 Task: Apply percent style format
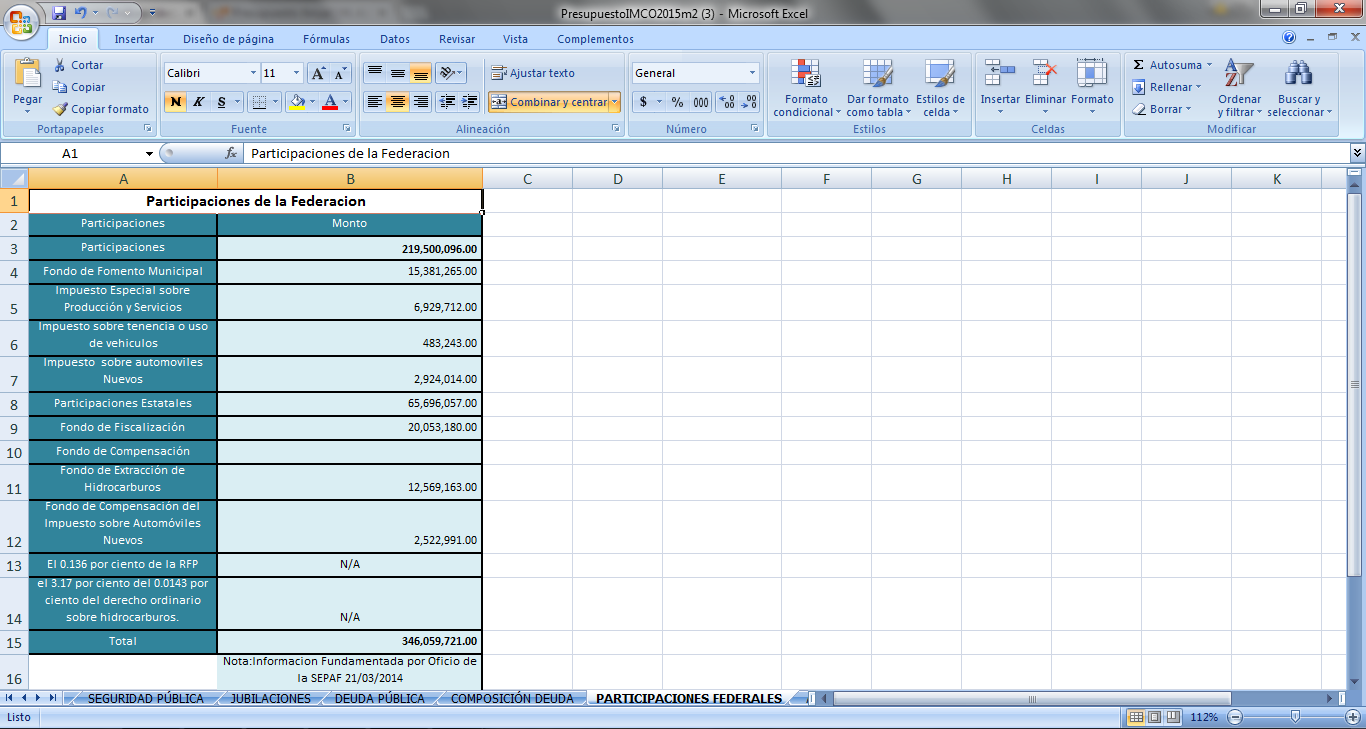pyautogui.click(x=677, y=102)
